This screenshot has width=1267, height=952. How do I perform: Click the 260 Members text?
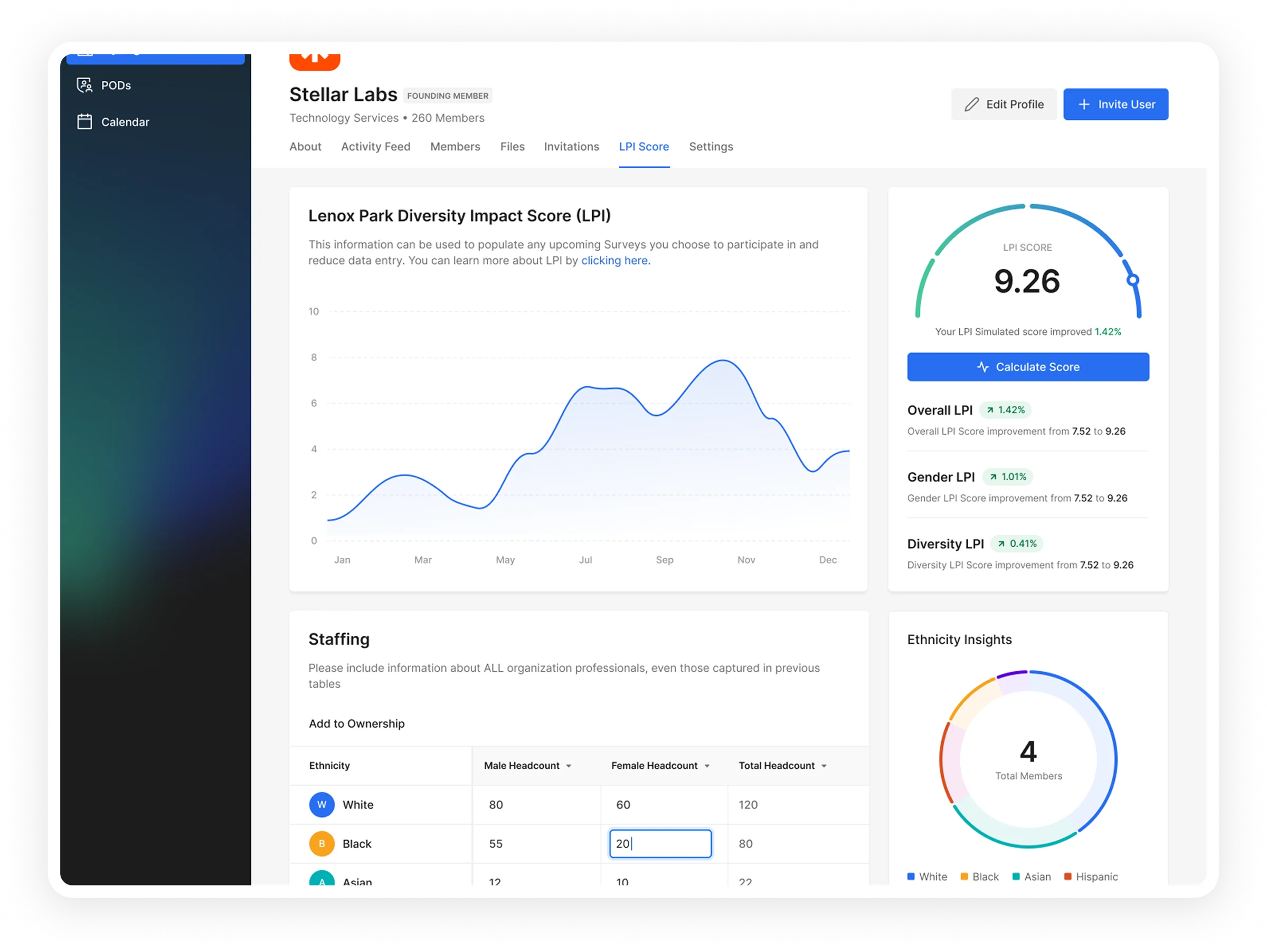pyautogui.click(x=448, y=118)
